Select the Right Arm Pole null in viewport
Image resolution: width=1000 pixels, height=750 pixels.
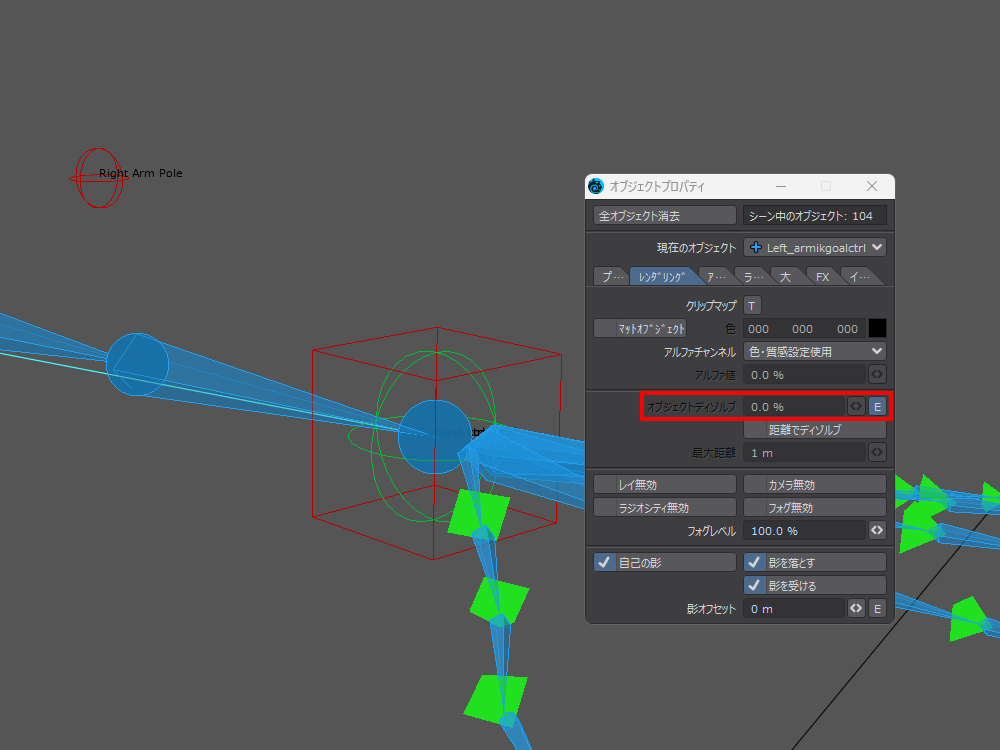[97, 177]
